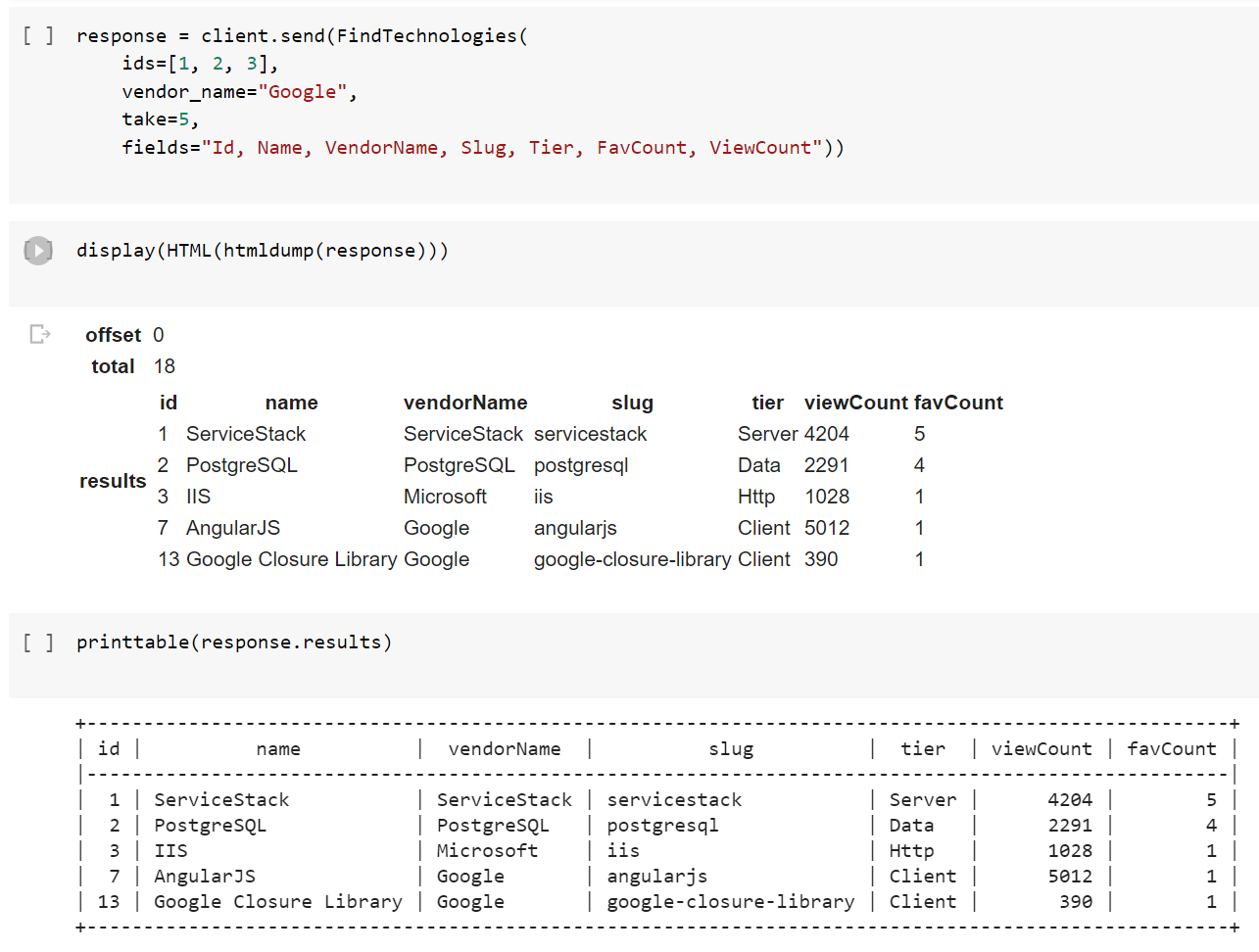Image resolution: width=1259 pixels, height=952 pixels.
Task: Click the 'results' label in the HTML output
Action: pyautogui.click(x=113, y=481)
